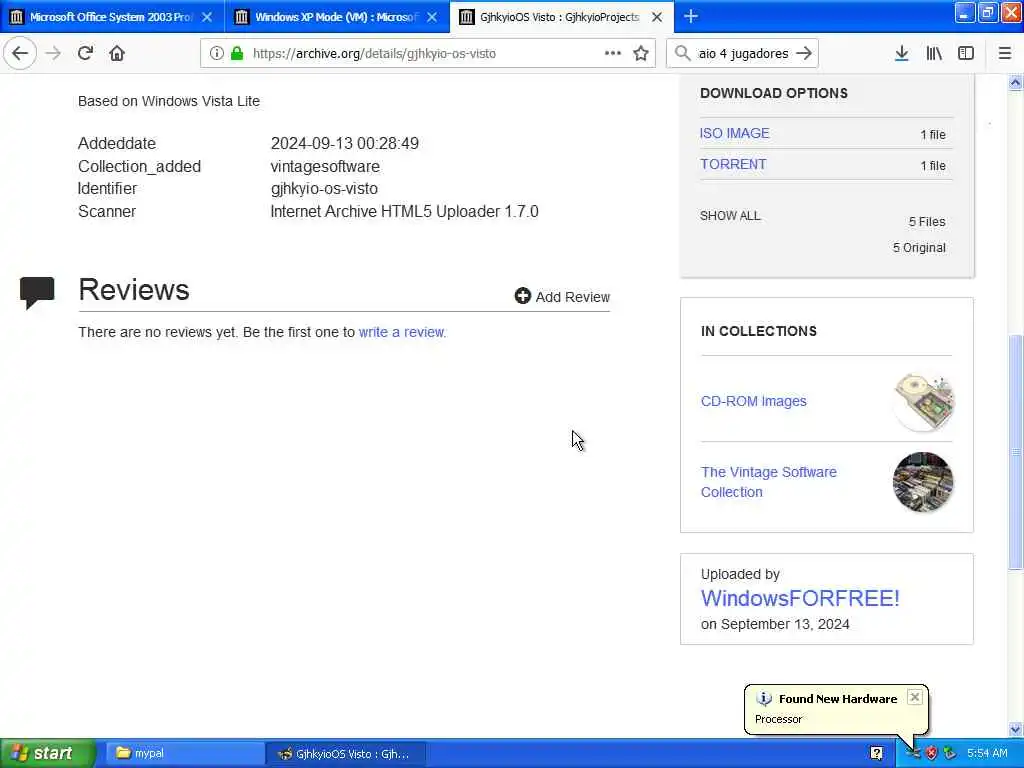The image size is (1024, 768).
Task: Click the vertical scrollbar thumb
Action: pos(1015,452)
